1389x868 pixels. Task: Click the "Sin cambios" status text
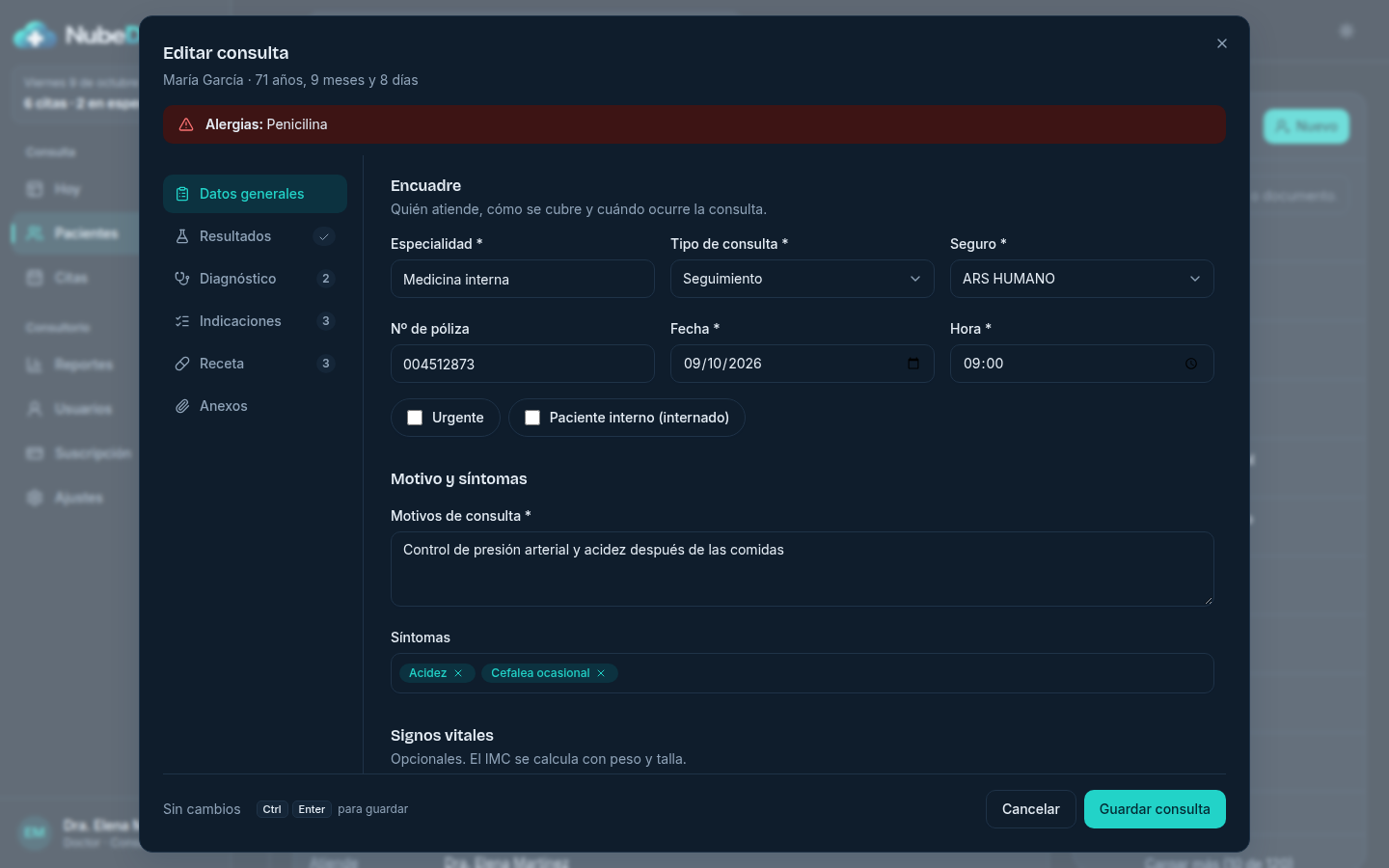click(x=202, y=809)
